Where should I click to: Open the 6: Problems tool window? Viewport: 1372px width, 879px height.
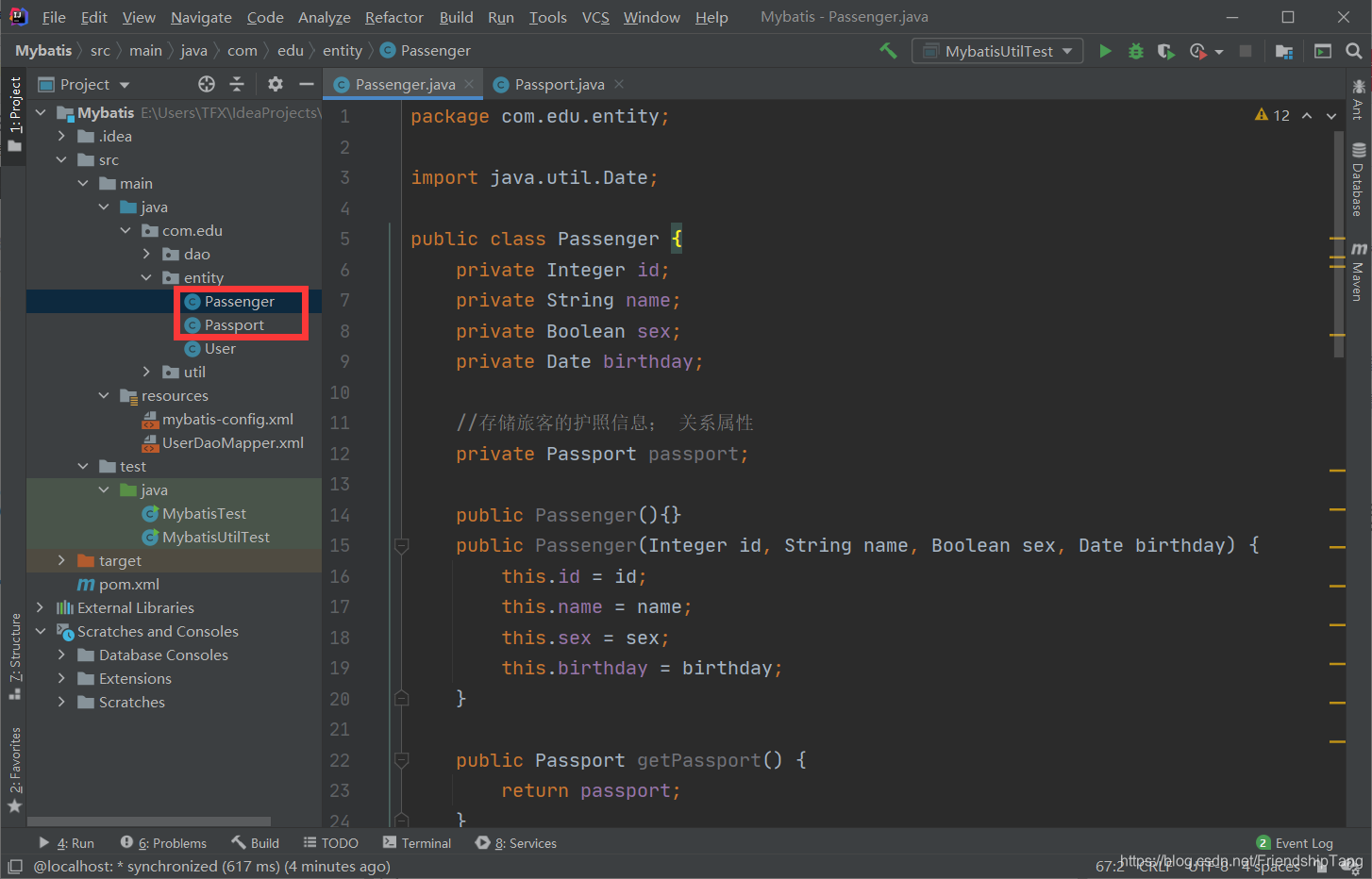[163, 843]
